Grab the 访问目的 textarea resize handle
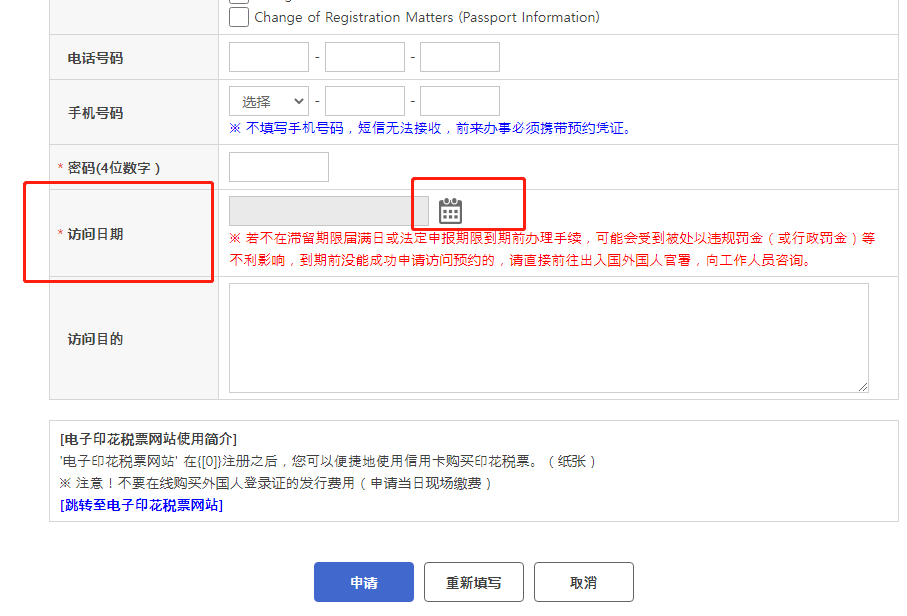The width and height of the screenshot is (907, 616). pos(862,386)
